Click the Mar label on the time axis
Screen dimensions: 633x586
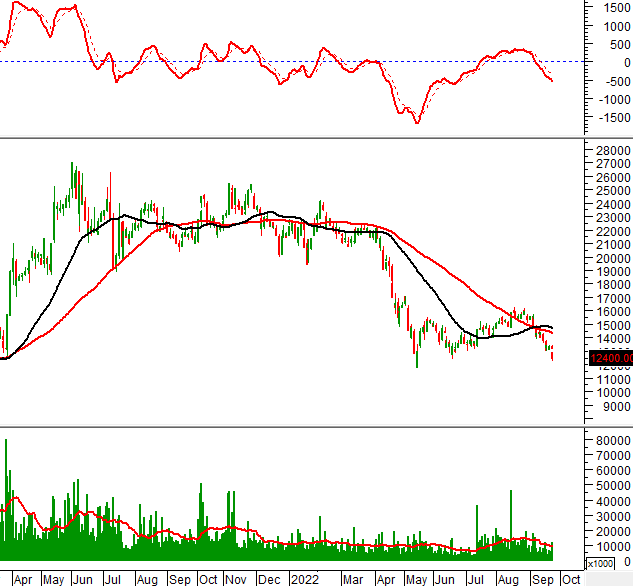[352, 579]
